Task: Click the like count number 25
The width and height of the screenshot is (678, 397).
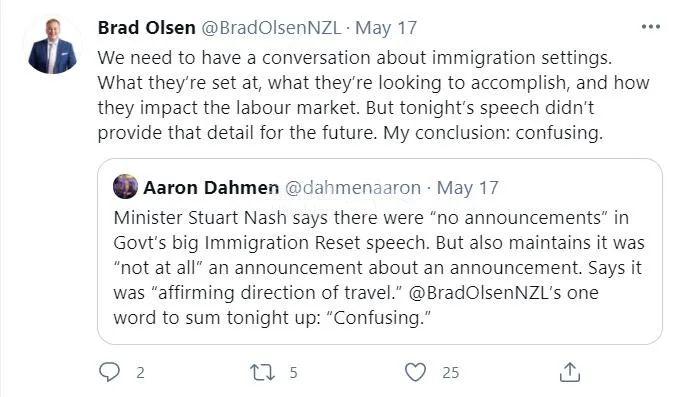Action: [451, 373]
